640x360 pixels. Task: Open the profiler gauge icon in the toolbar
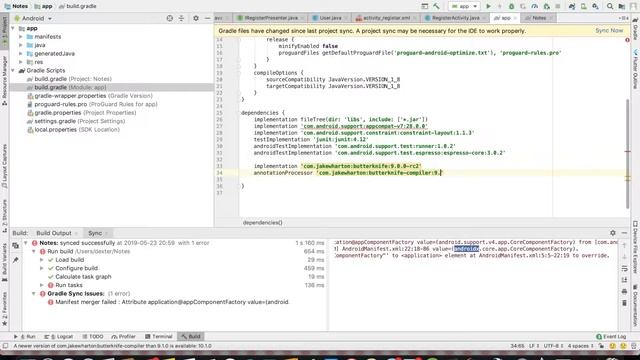click(535, 6)
